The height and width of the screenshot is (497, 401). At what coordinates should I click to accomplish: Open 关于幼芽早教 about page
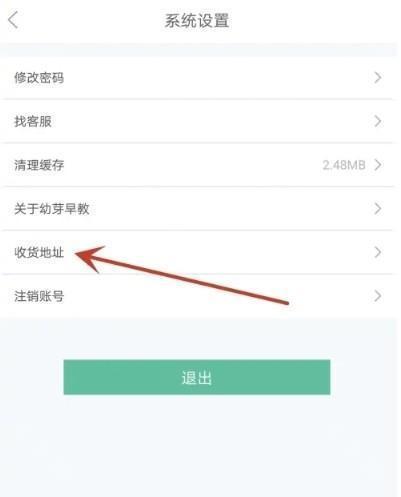click(x=197, y=209)
